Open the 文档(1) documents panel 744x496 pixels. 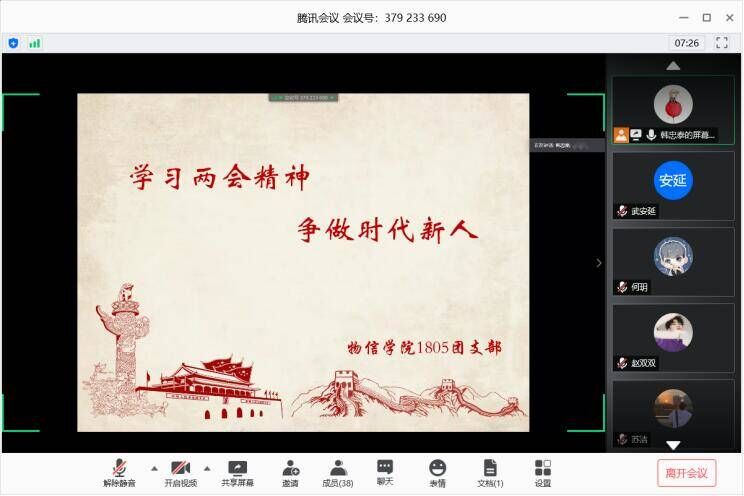point(490,472)
